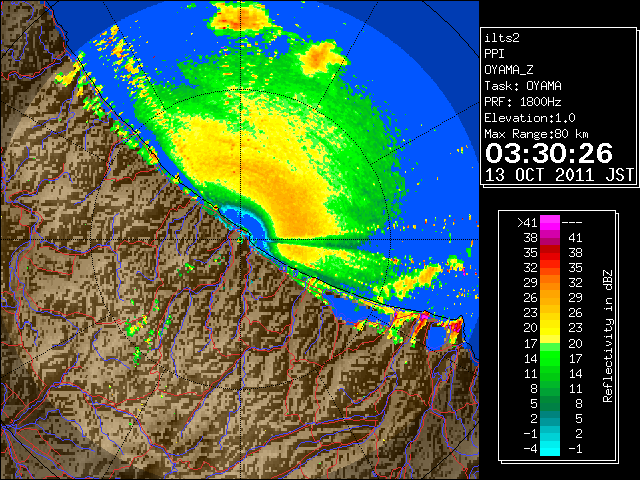The width and height of the screenshot is (640, 480).
Task: Click the "Max Range:80 km" text
Action: pyautogui.click(x=536, y=134)
